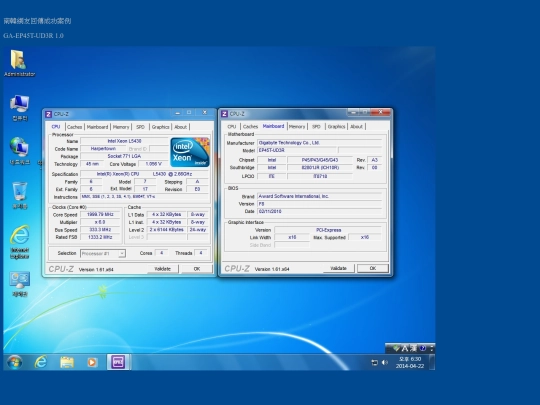Click the 82801JR (ICH10R) southbridge value
Viewport: 540px width, 405px height.
click(320, 168)
